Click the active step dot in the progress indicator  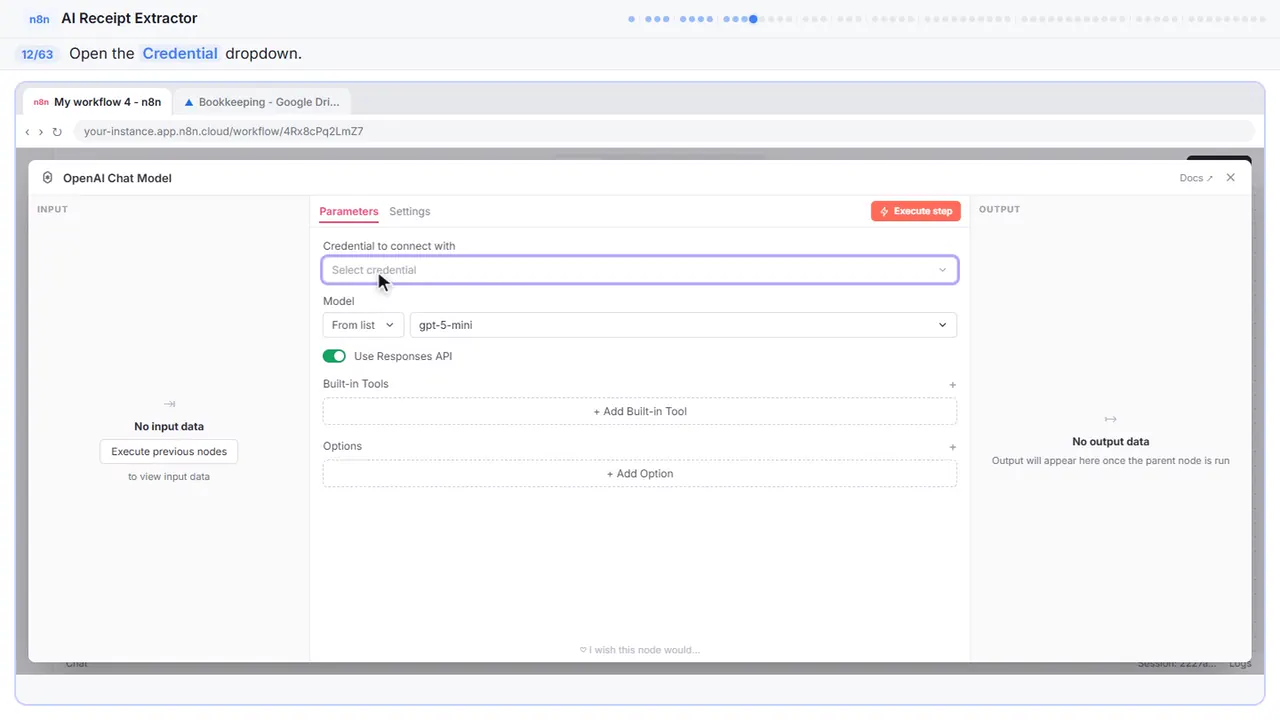click(753, 18)
